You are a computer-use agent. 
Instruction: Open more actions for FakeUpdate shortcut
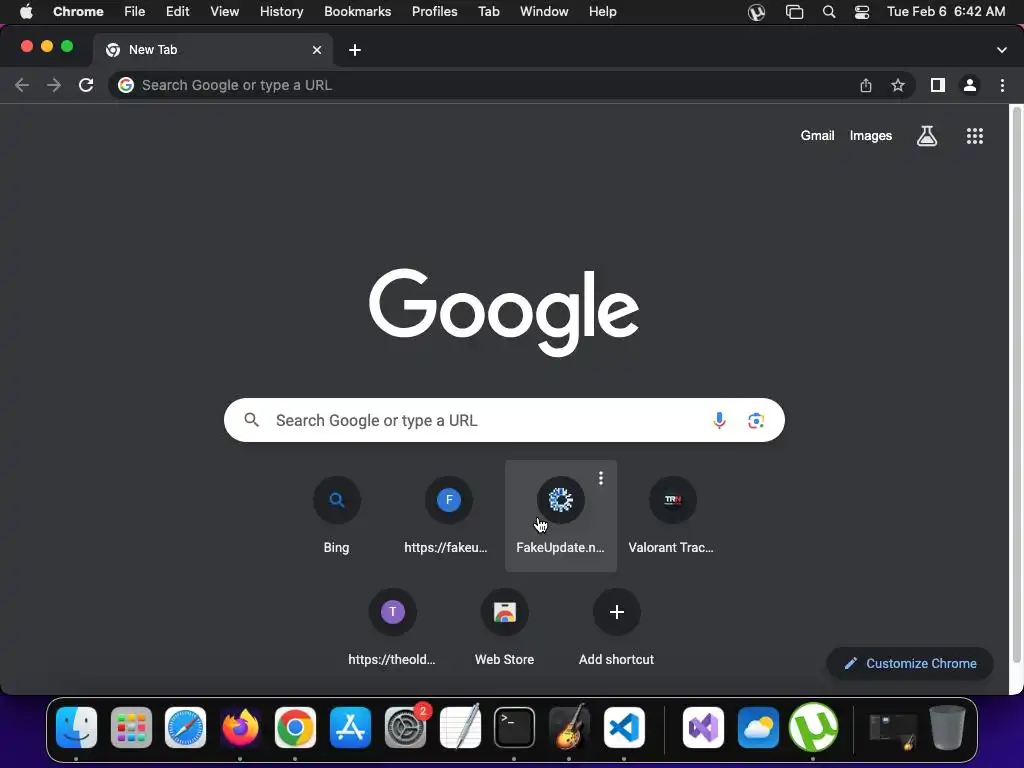click(601, 479)
